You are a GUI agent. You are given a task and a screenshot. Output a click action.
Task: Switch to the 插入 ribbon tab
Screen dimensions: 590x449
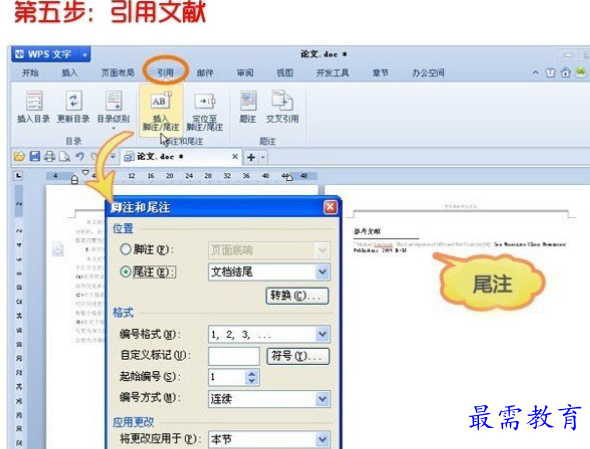[x=69, y=73]
